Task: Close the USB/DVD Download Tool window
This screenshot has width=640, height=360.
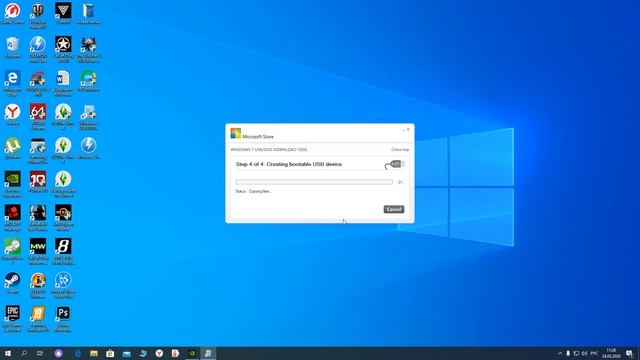Action: pos(408,130)
